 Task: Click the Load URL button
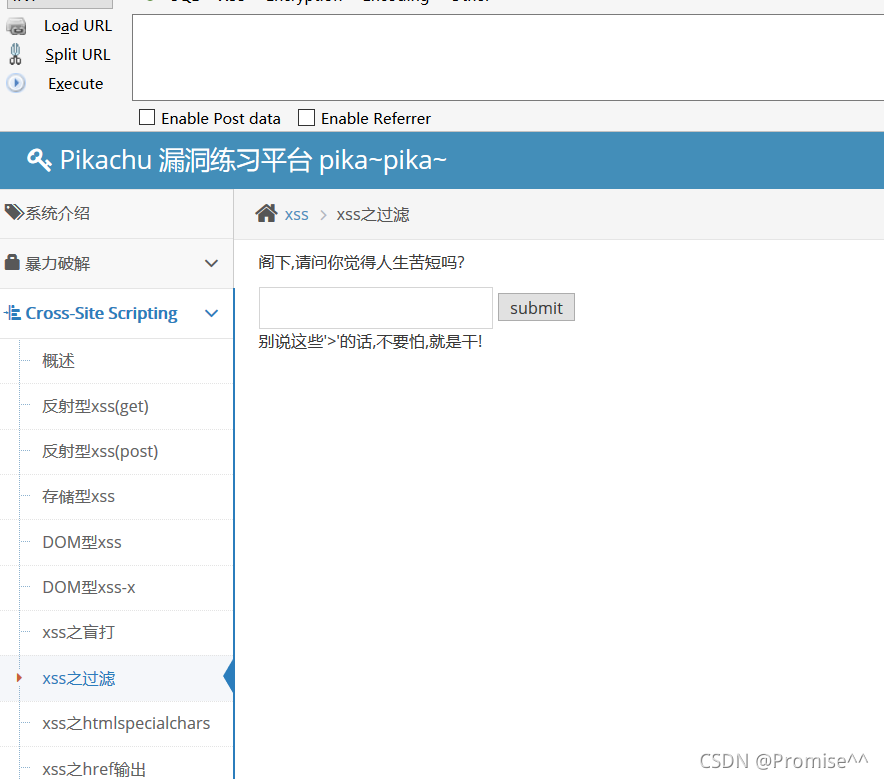point(78,26)
